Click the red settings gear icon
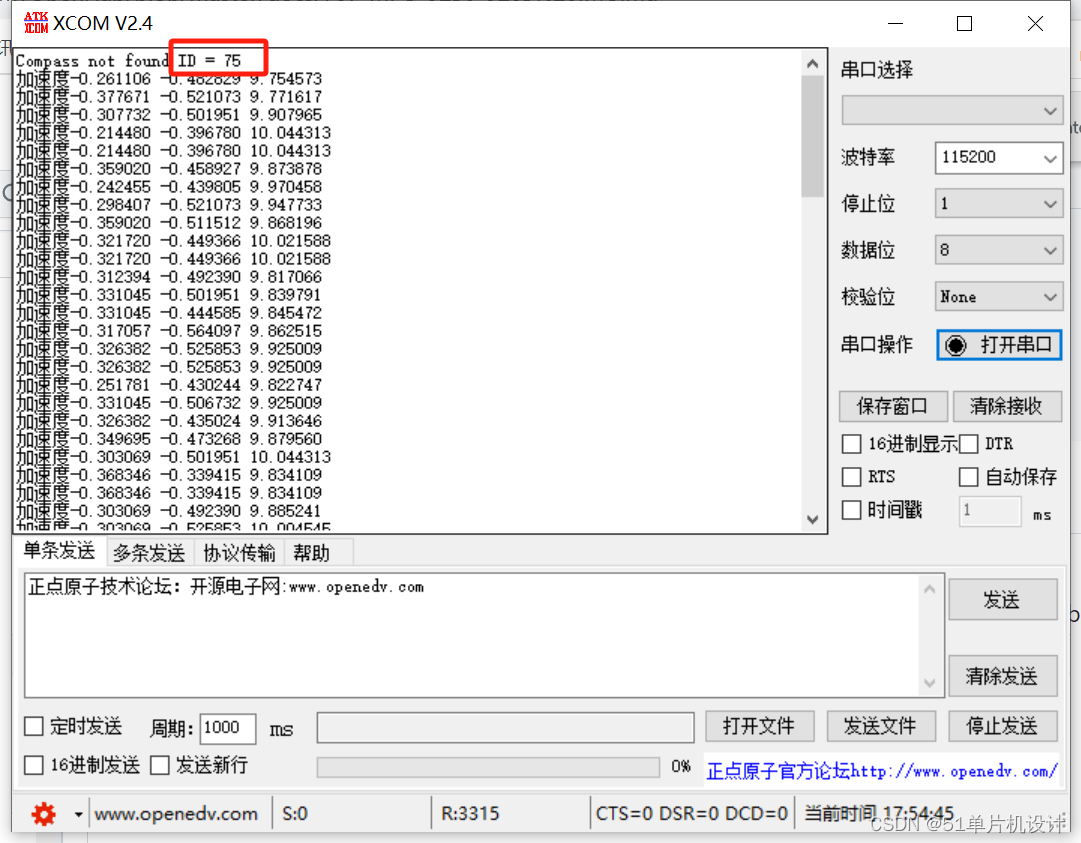This screenshot has height=843, width=1081. pyautogui.click(x=43, y=814)
